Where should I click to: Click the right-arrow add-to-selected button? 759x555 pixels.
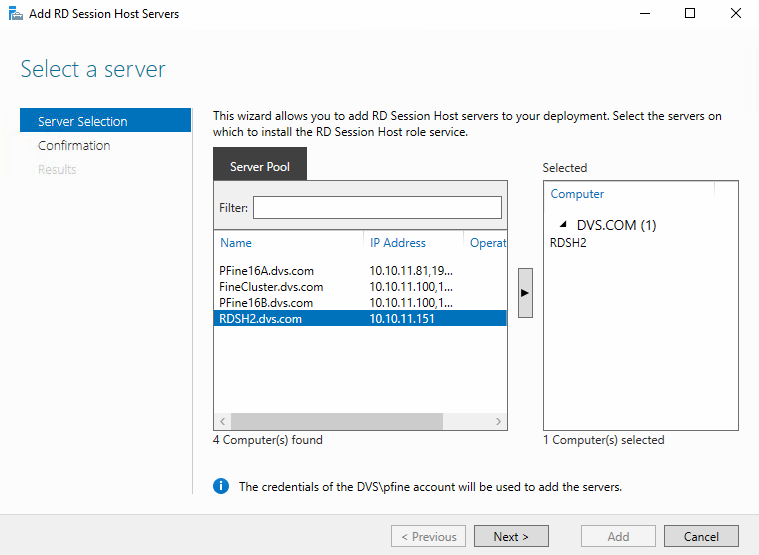(525, 293)
